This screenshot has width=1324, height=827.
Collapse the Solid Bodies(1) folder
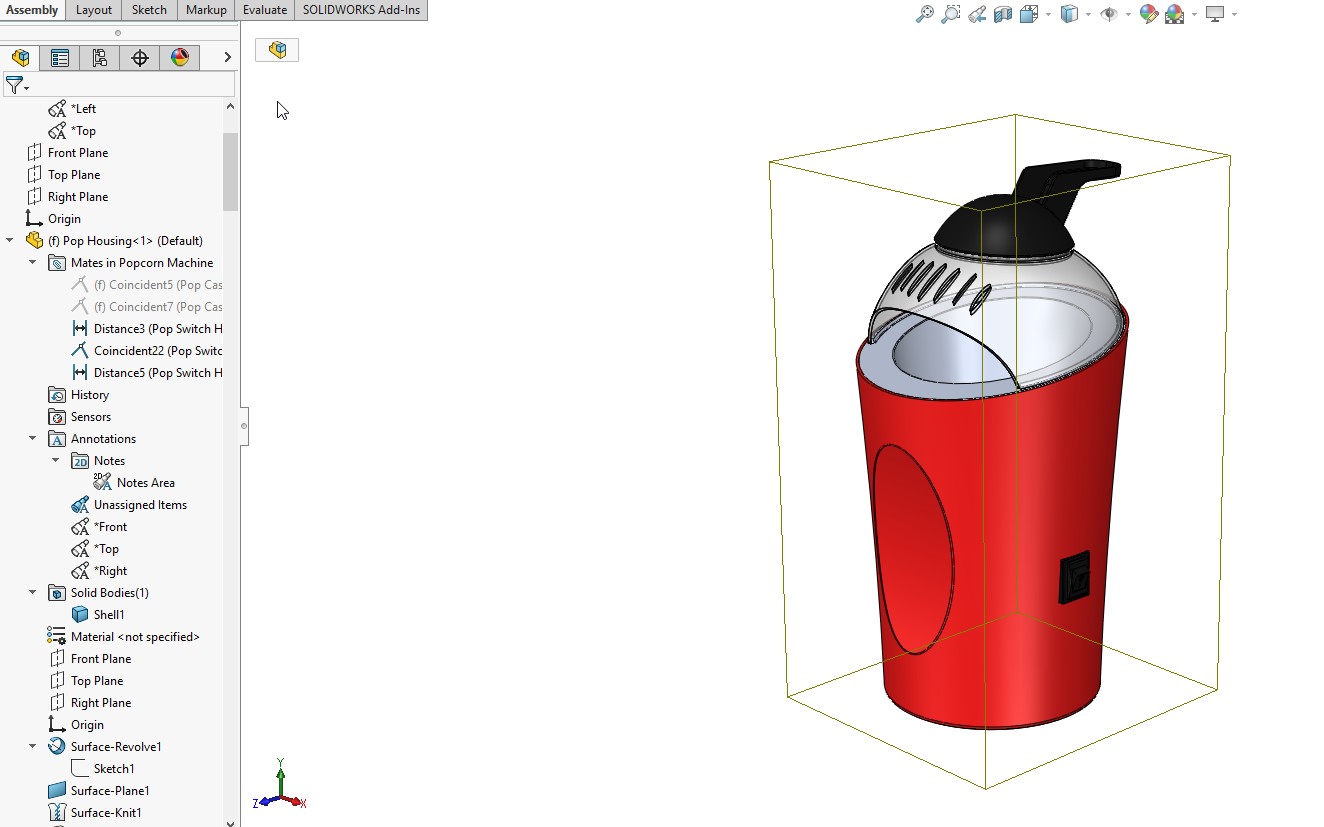(33, 593)
